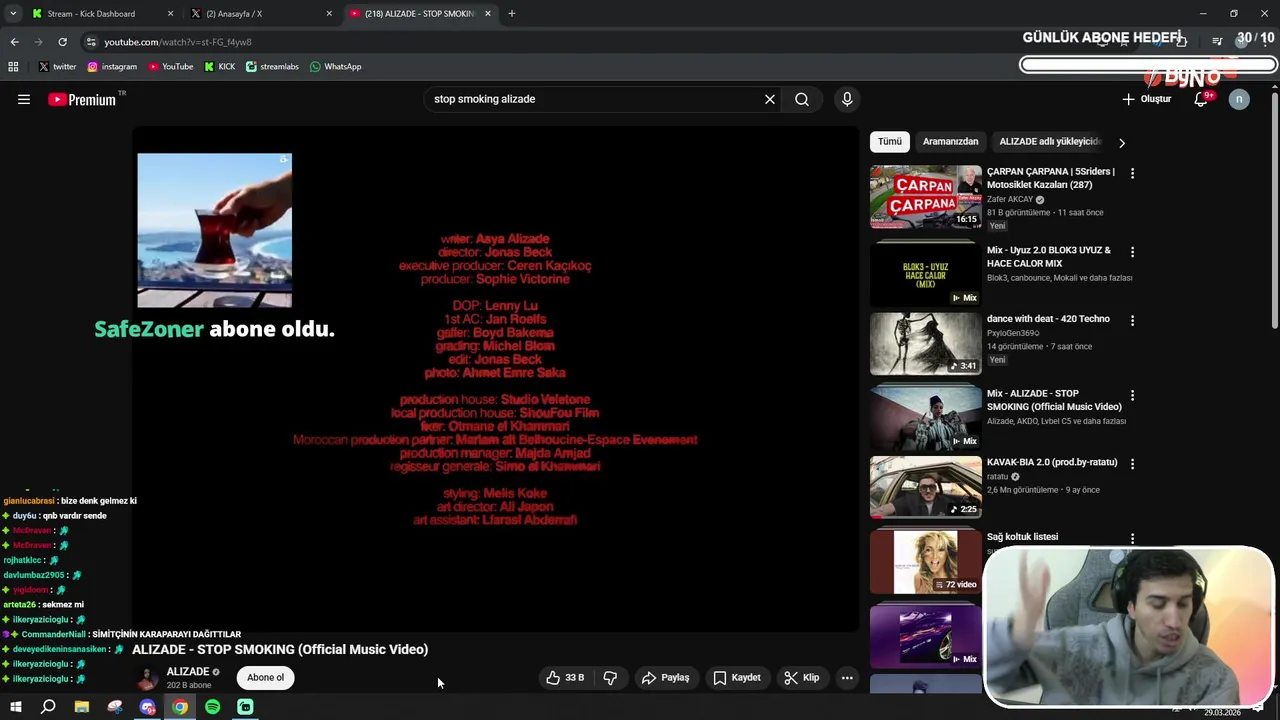Open Windows taskbar search
This screenshot has height=720, width=1280.
[x=48, y=707]
